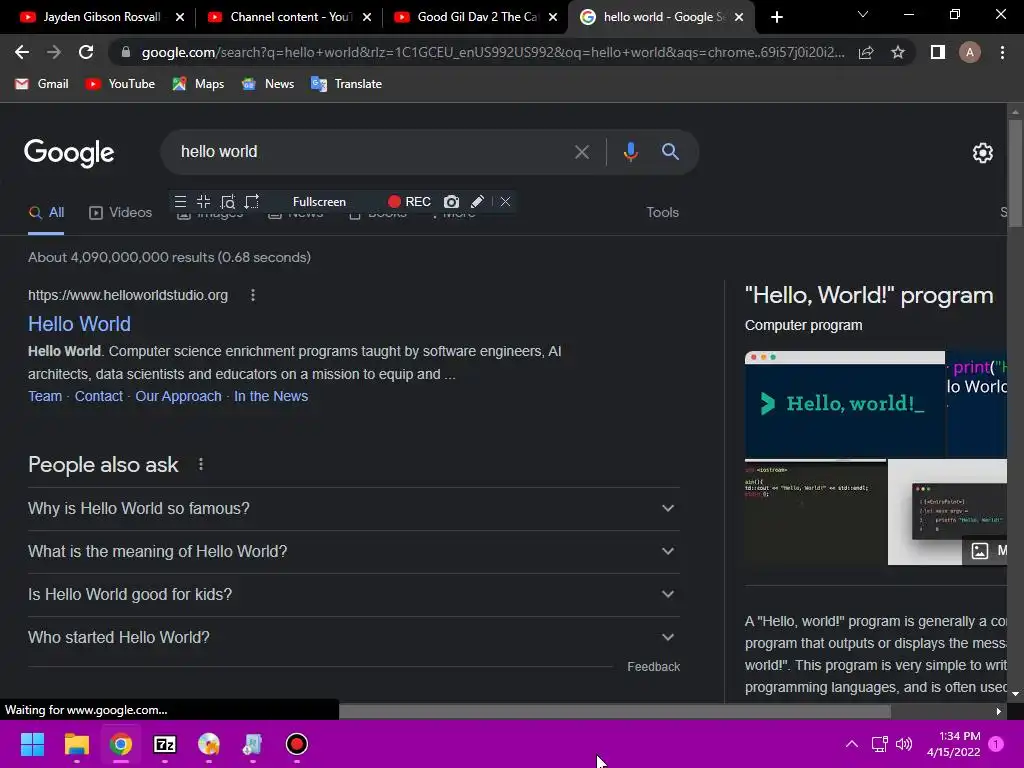This screenshot has height=768, width=1024.
Task: Share this page icon in address bar
Action: pos(866,52)
